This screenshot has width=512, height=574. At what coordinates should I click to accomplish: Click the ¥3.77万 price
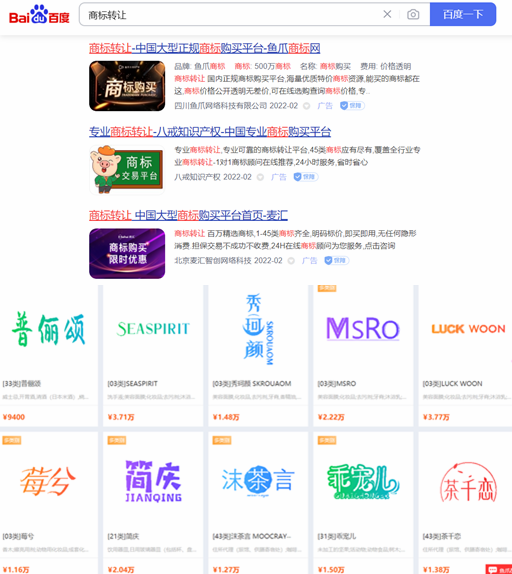pos(436,417)
